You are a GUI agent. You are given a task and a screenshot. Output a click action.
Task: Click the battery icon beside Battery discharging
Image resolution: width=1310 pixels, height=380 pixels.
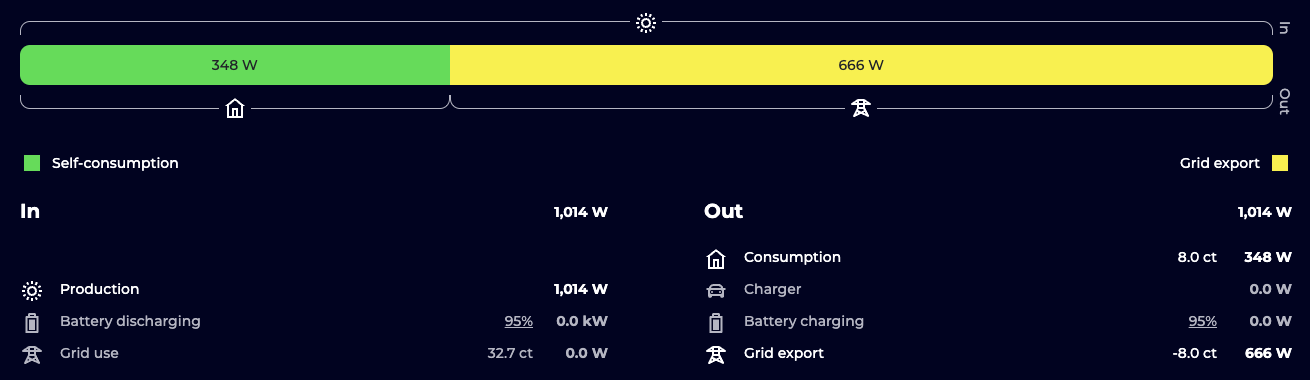coord(32,322)
